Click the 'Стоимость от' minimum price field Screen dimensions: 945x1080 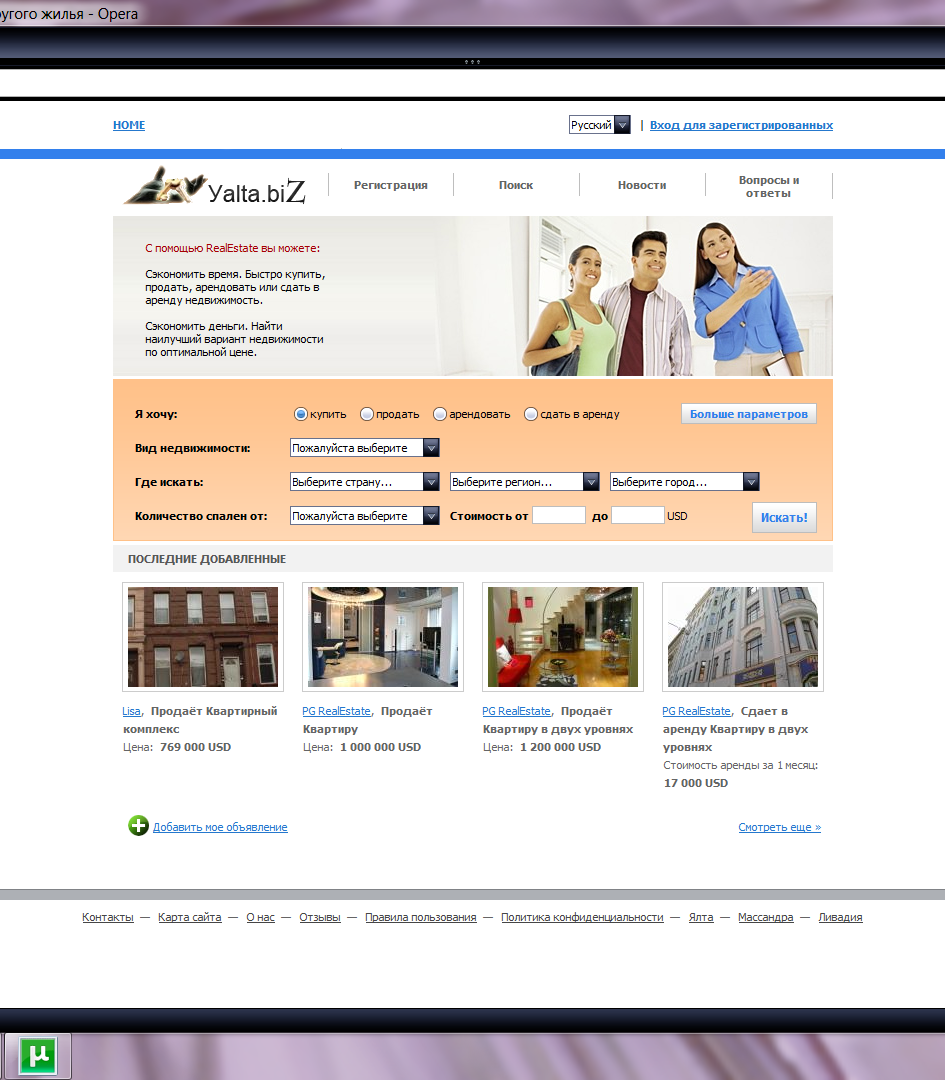pyautogui.click(x=559, y=515)
